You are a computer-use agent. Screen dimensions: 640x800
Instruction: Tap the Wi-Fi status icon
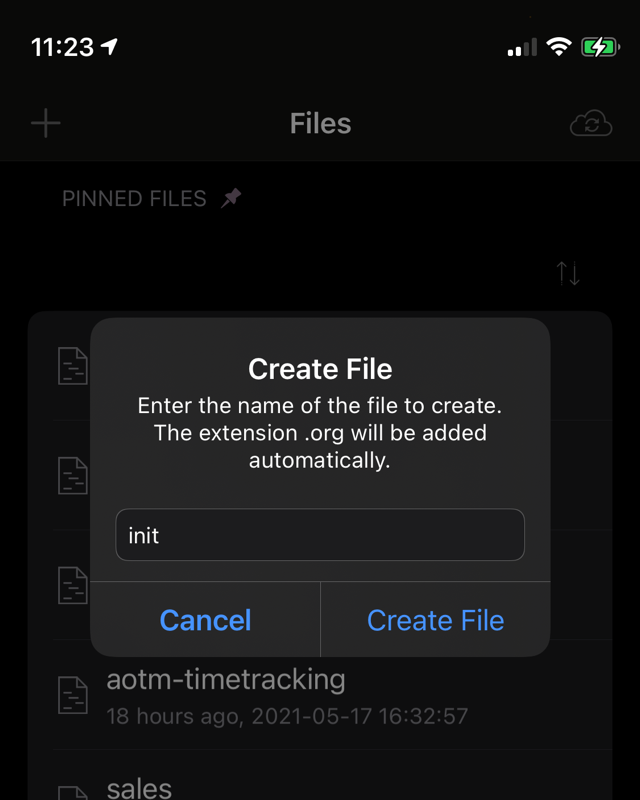click(558, 47)
